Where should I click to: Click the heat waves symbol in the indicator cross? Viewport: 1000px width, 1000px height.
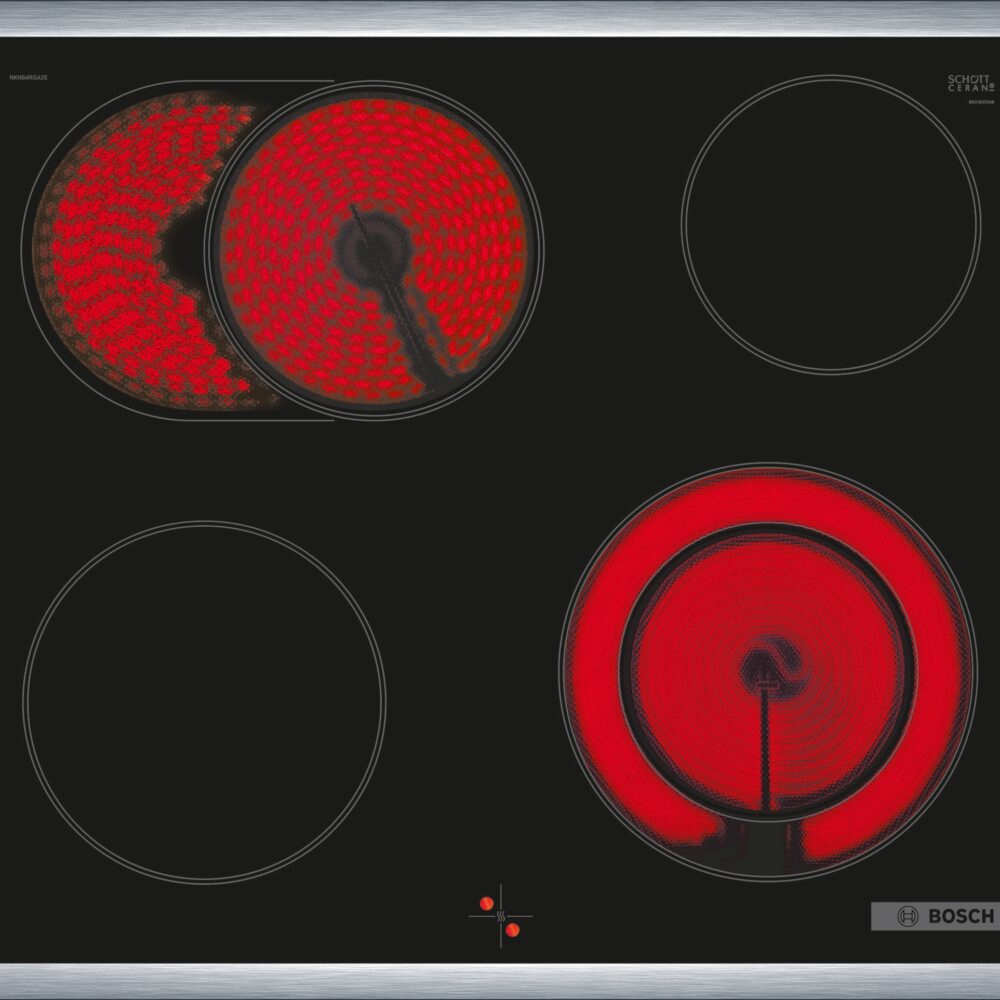(501, 917)
